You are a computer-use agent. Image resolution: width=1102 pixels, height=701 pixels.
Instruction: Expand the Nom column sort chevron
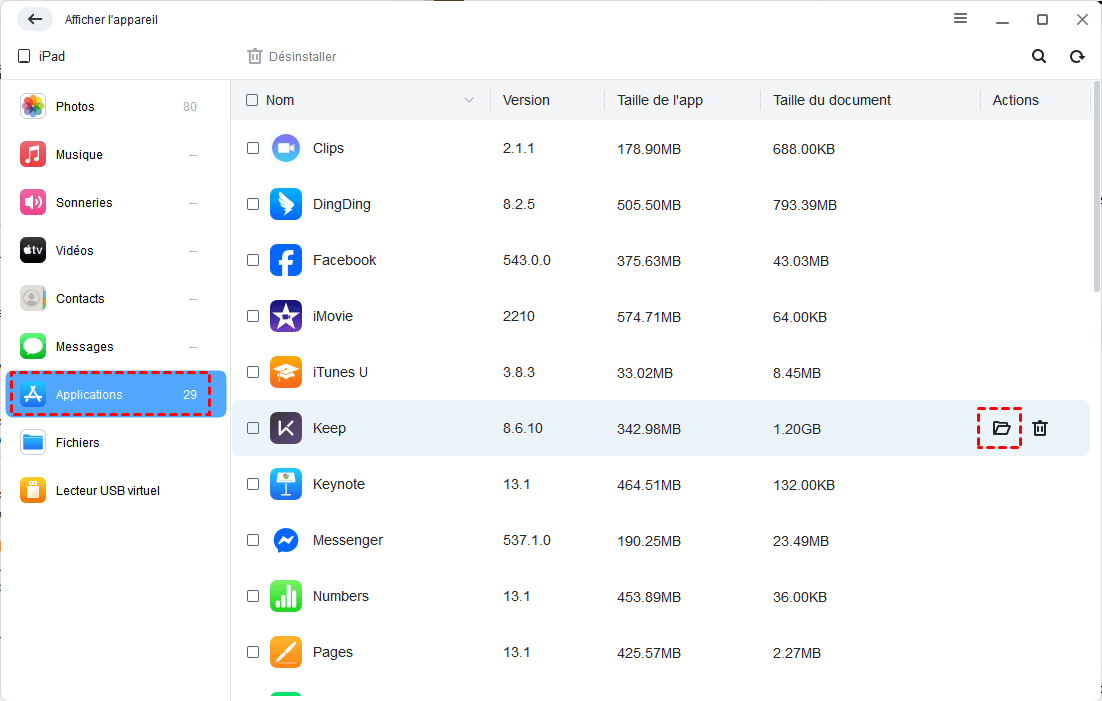tap(469, 101)
